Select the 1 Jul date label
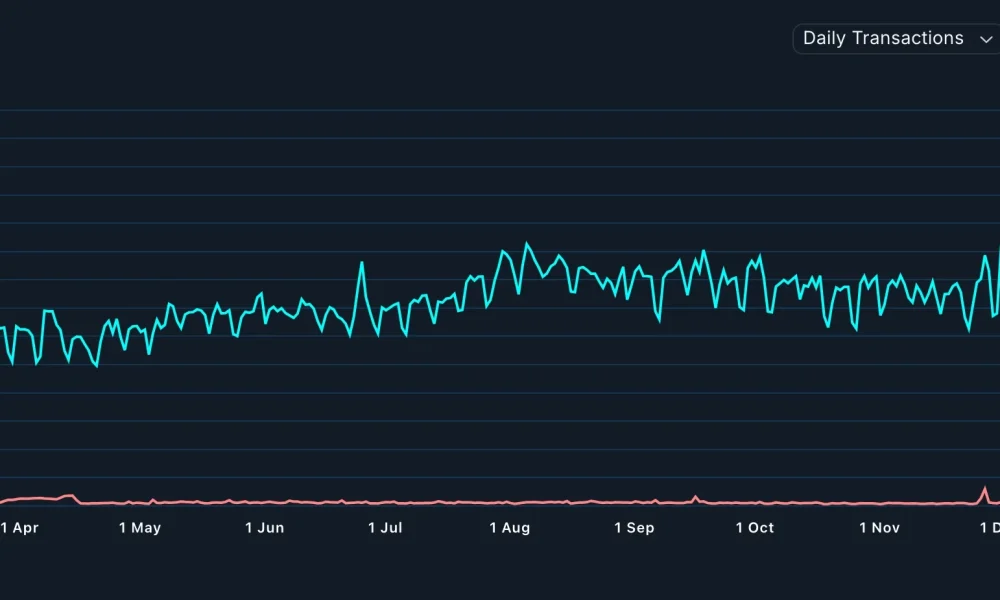The height and width of the screenshot is (600, 1000). click(x=386, y=527)
